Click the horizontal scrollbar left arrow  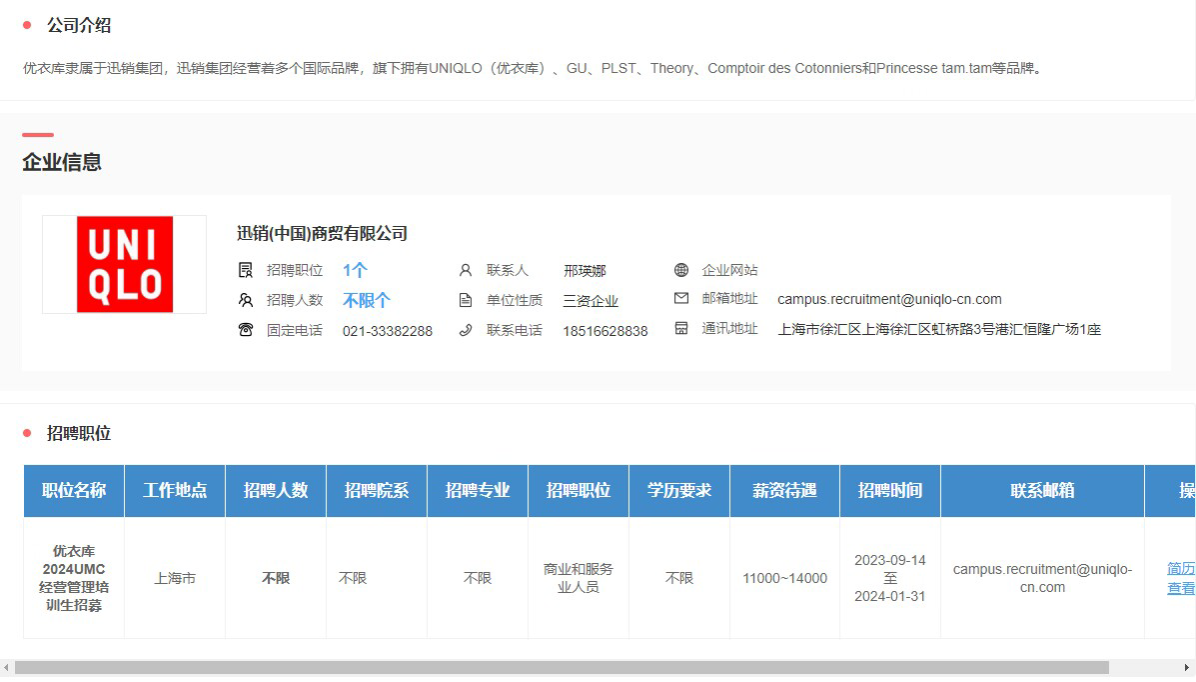tap(7, 667)
